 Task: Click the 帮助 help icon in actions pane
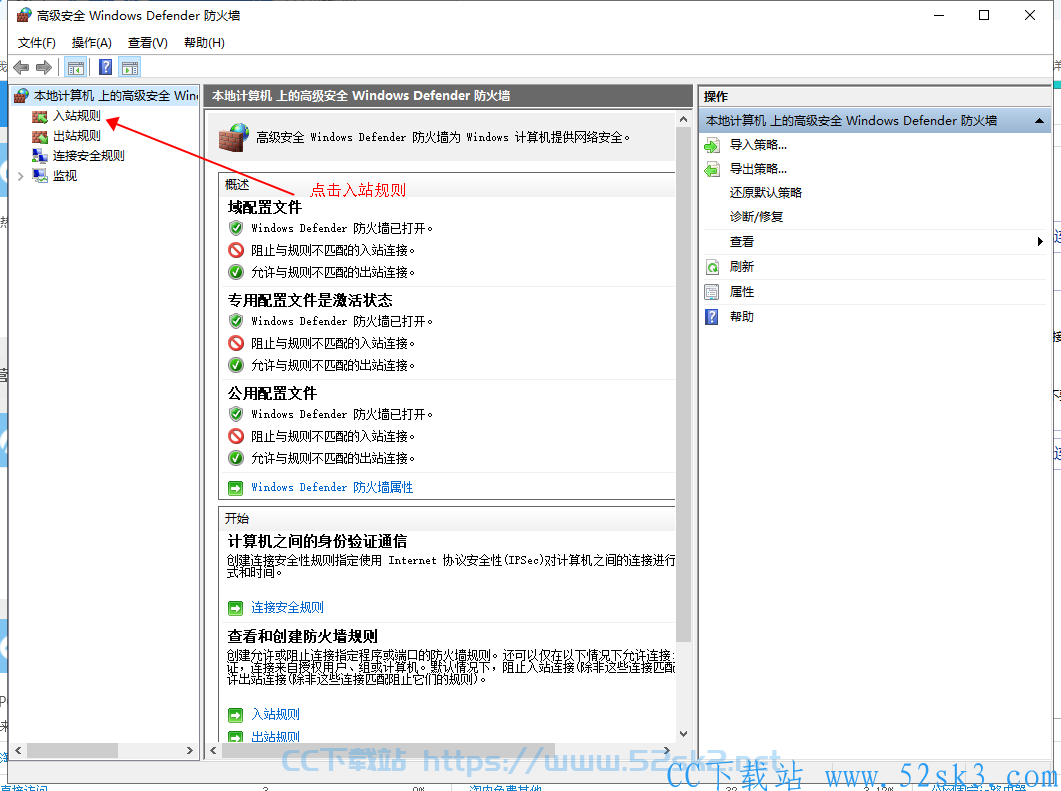tap(712, 317)
